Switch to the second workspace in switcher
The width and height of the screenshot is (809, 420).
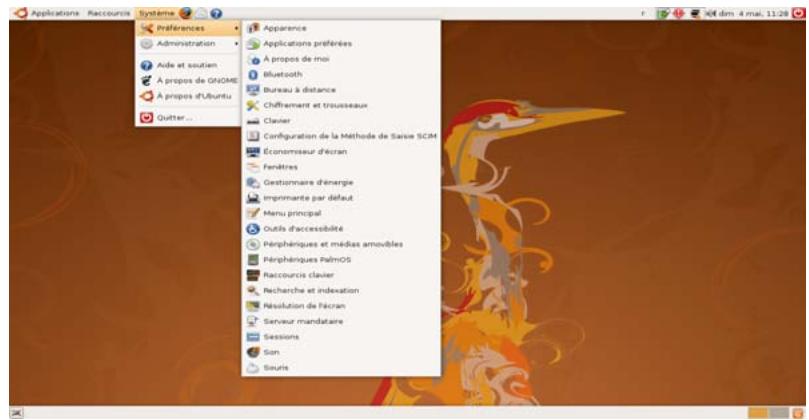pyautogui.click(x=779, y=413)
